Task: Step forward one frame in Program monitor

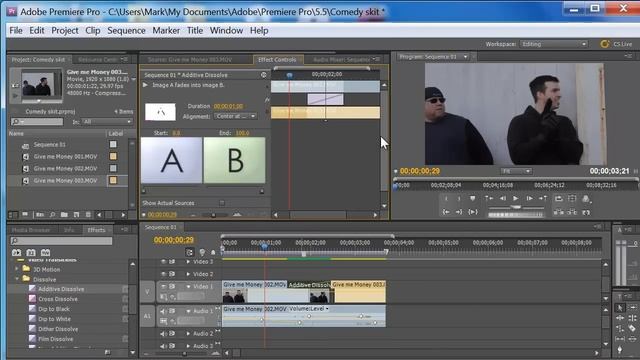Action: coord(529,198)
